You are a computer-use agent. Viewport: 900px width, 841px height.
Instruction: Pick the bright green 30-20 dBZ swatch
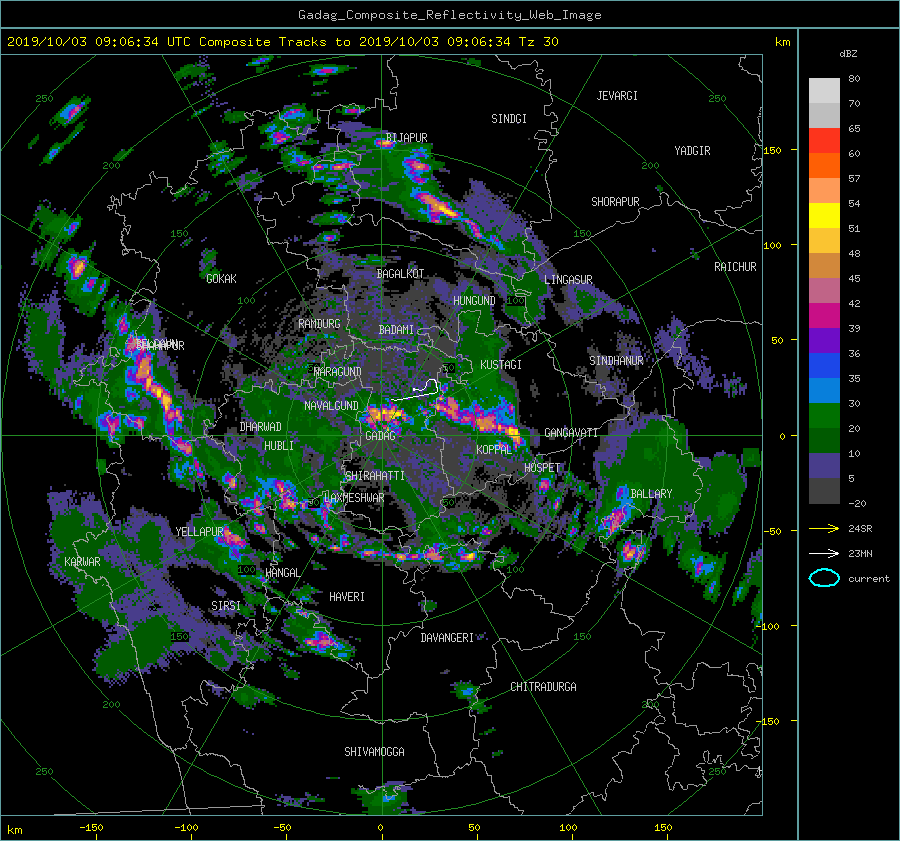coord(824,415)
